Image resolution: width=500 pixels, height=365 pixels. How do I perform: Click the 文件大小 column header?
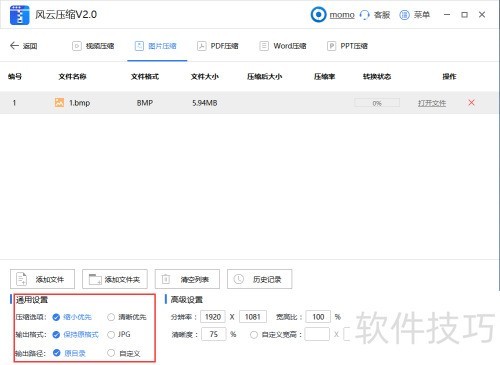pos(205,77)
